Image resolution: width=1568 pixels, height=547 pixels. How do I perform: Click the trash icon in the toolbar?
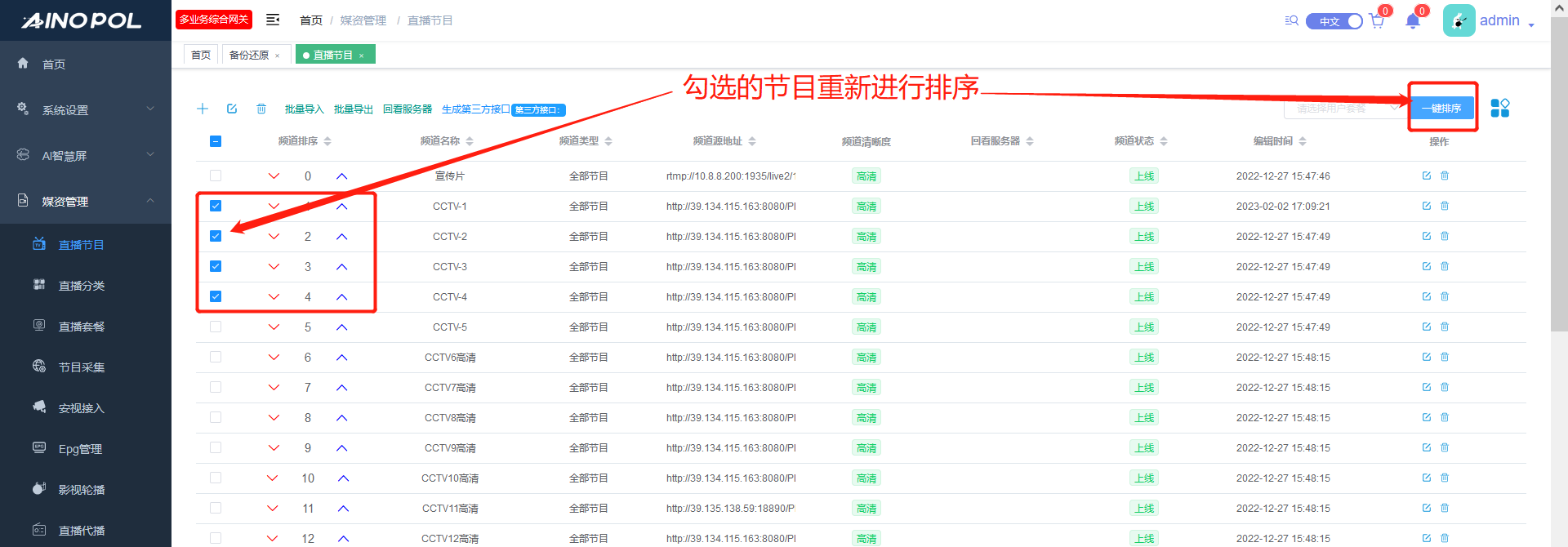point(261,109)
